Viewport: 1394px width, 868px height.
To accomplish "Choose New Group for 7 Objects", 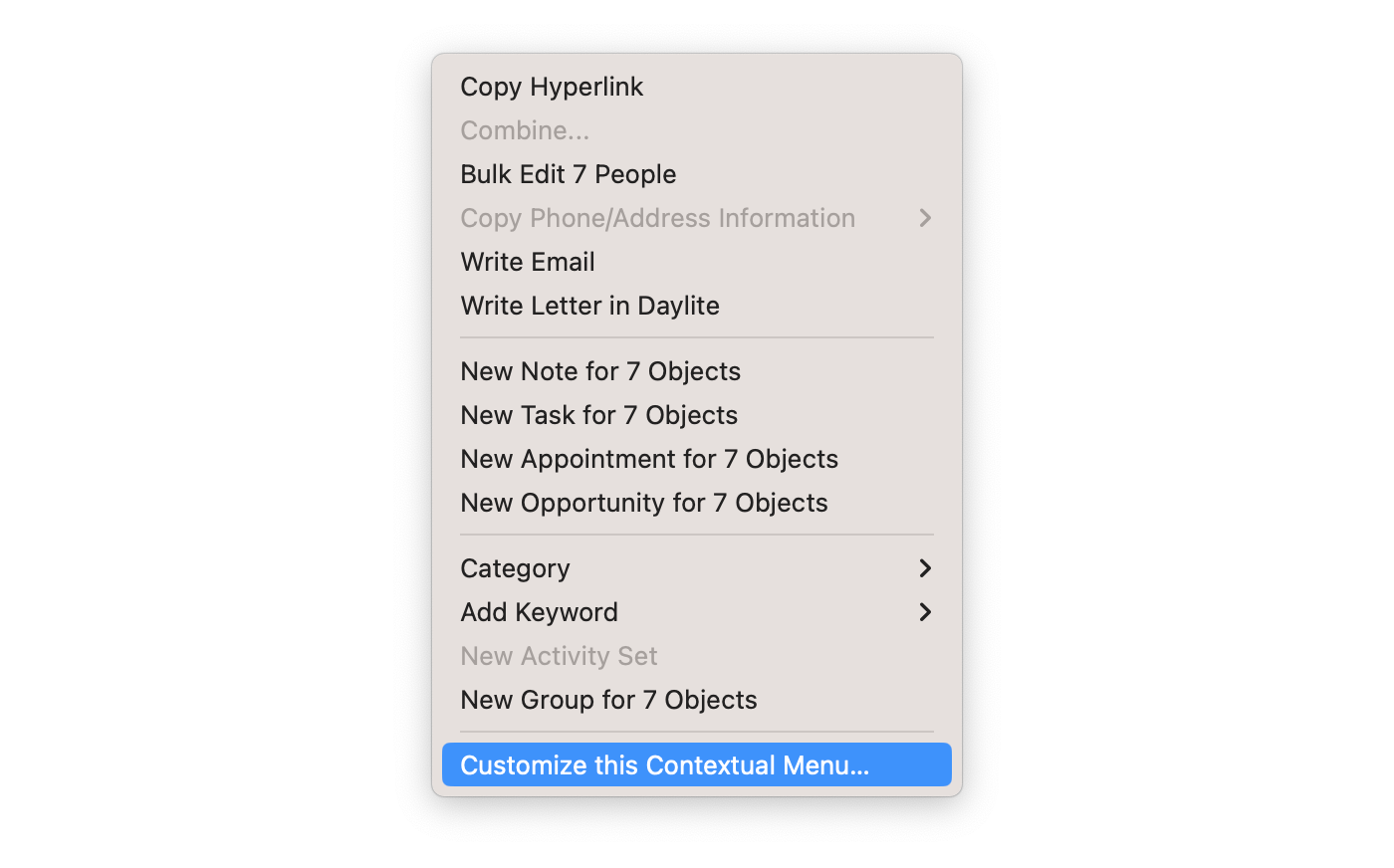I will tap(608, 700).
